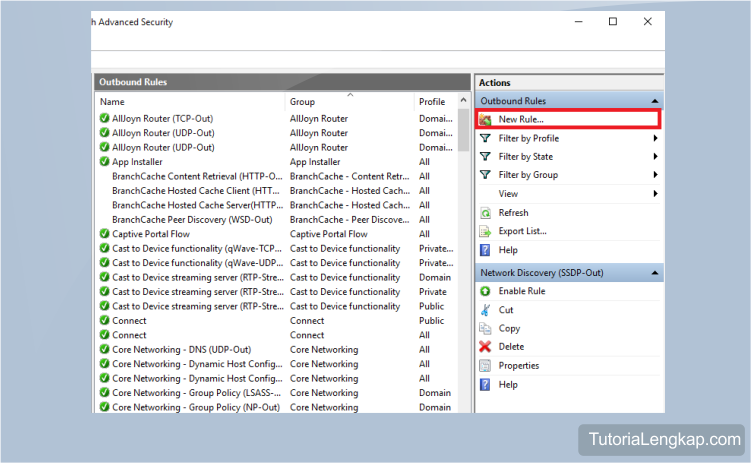Click the Export List icon
This screenshot has width=751, height=463.
point(485,231)
